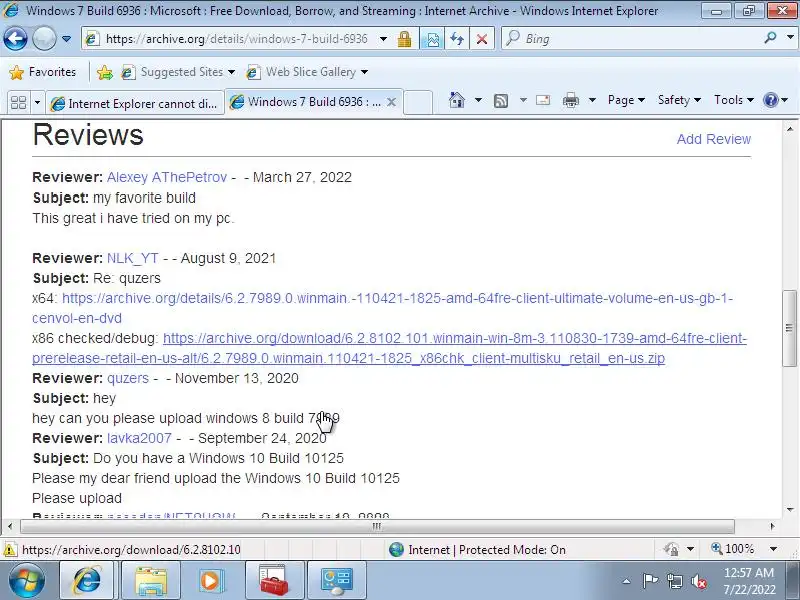Expand the address bar URL history dropdown

pyautogui.click(x=384, y=39)
